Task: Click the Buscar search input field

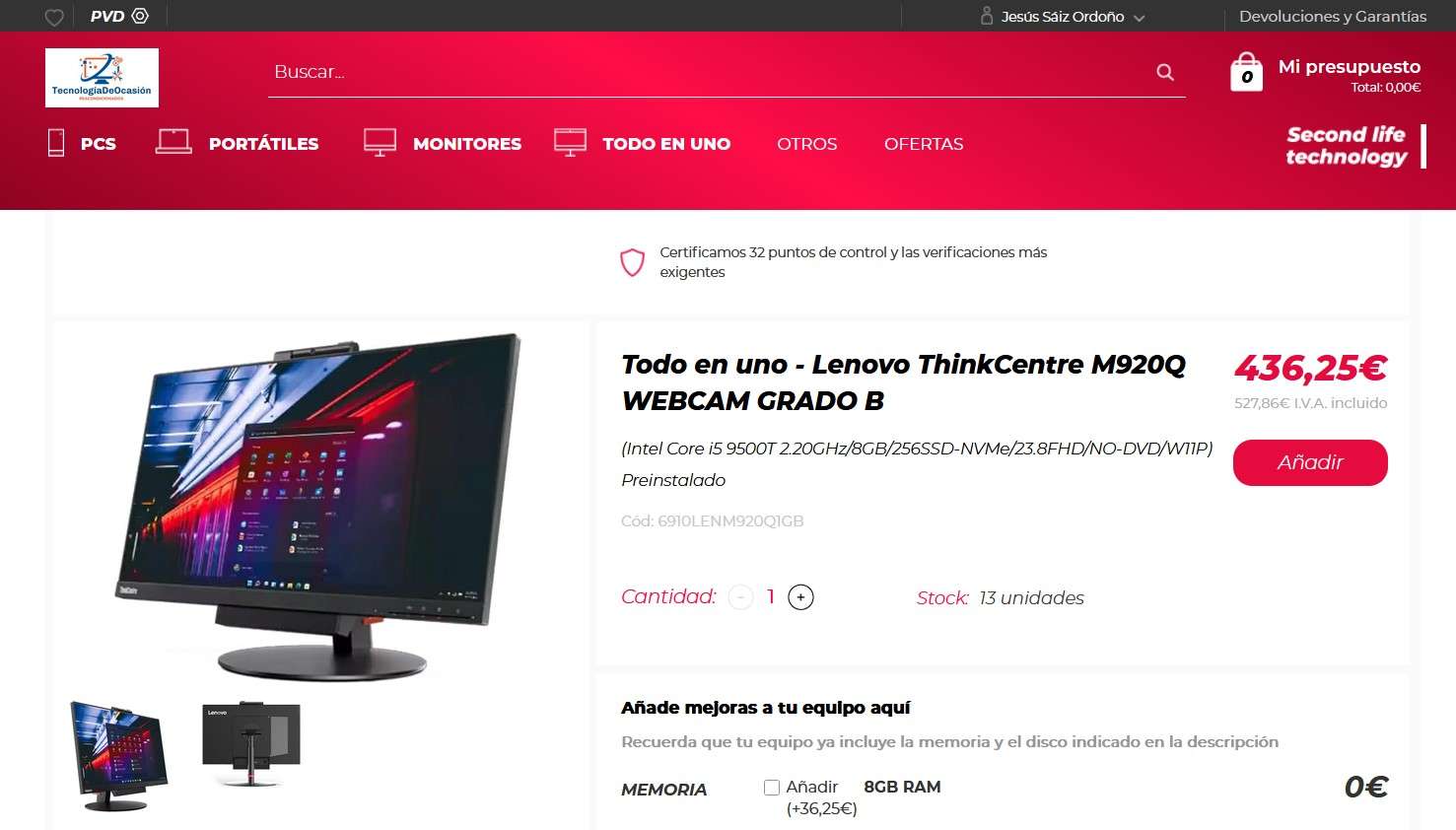Action: 710,72
